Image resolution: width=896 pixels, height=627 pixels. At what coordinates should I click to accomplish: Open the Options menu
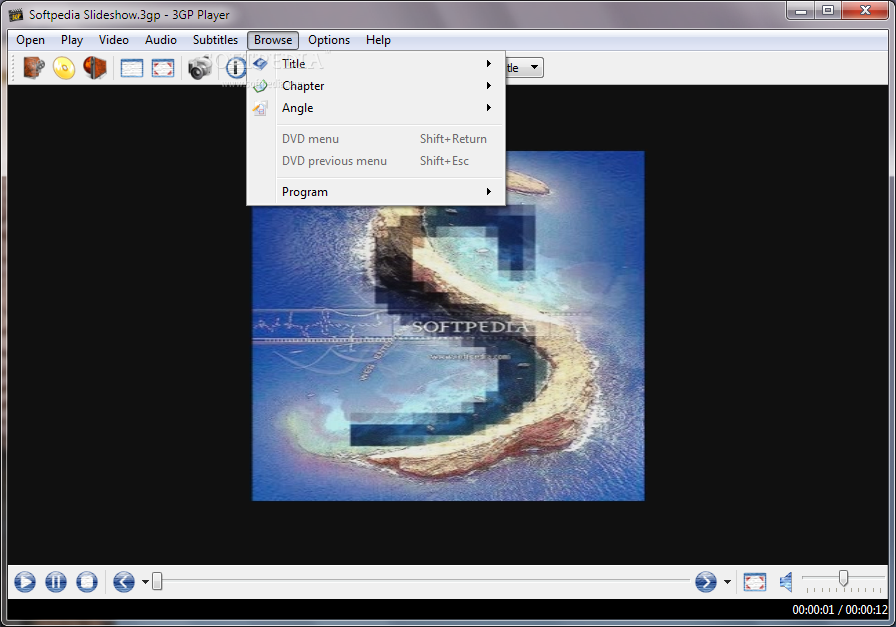pyautogui.click(x=329, y=40)
